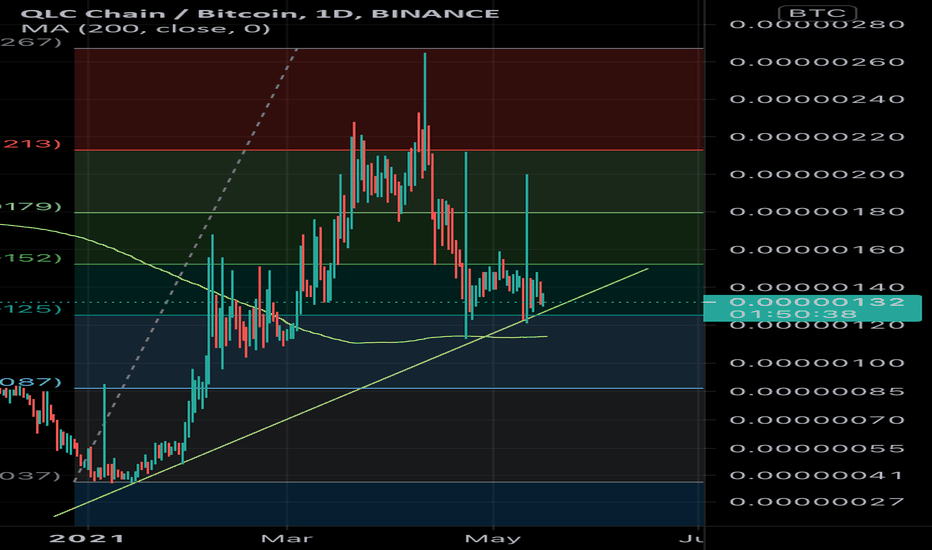The image size is (932, 550).
Task: Click price axis label 0.00000200
Action: click(817, 174)
